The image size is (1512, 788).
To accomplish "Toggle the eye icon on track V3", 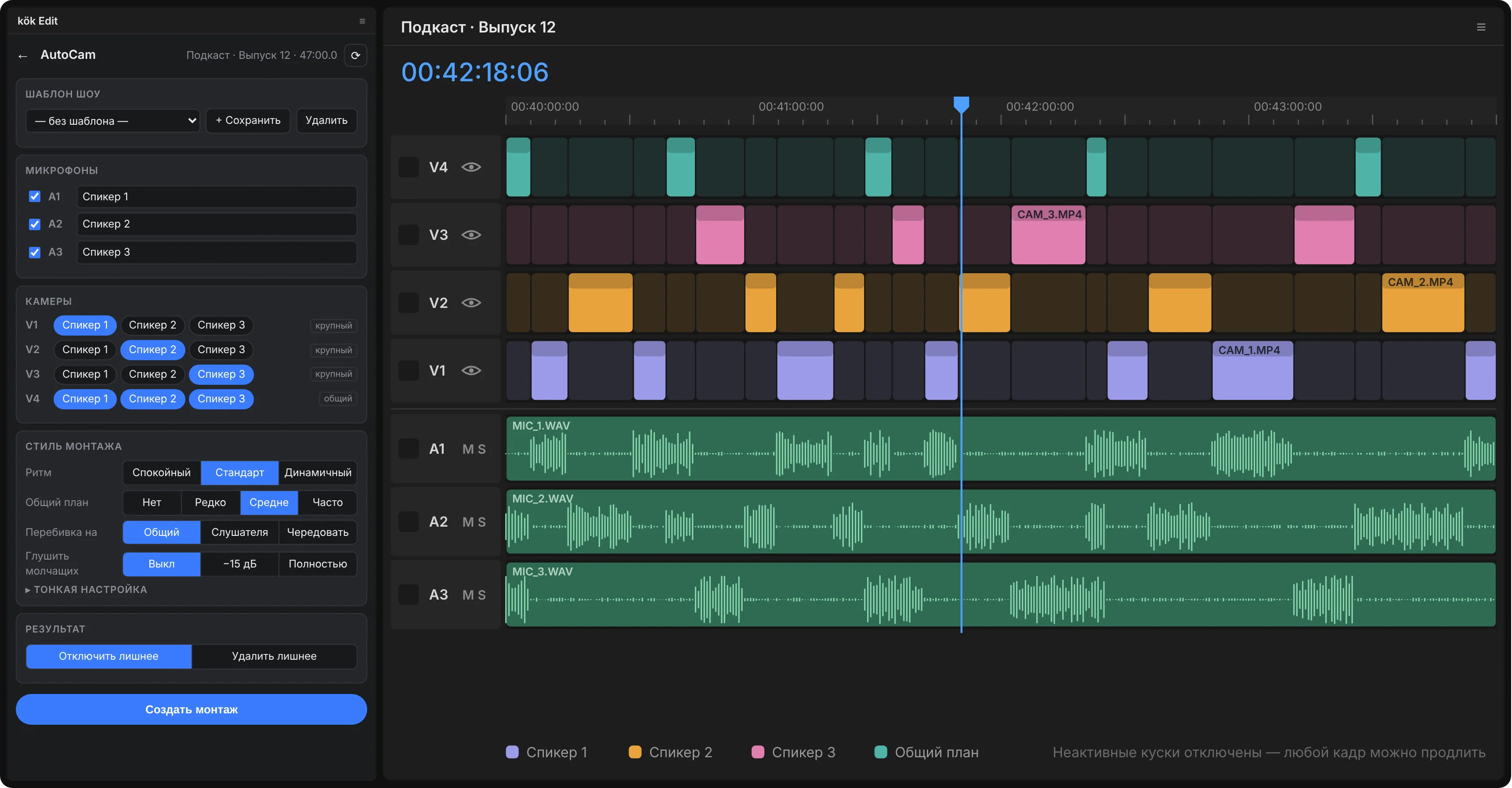I will point(471,235).
